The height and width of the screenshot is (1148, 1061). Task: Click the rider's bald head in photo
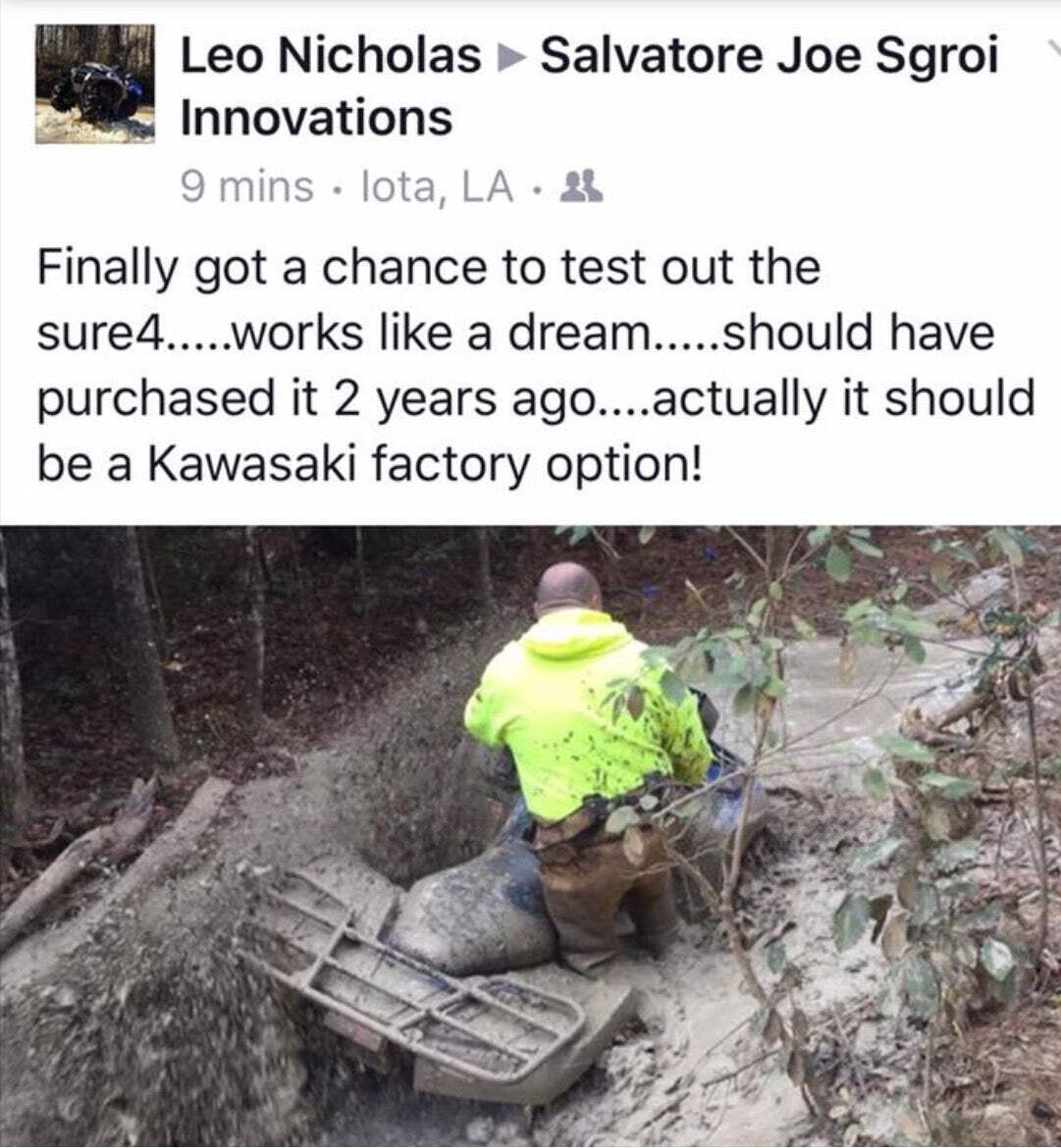[x=568, y=589]
